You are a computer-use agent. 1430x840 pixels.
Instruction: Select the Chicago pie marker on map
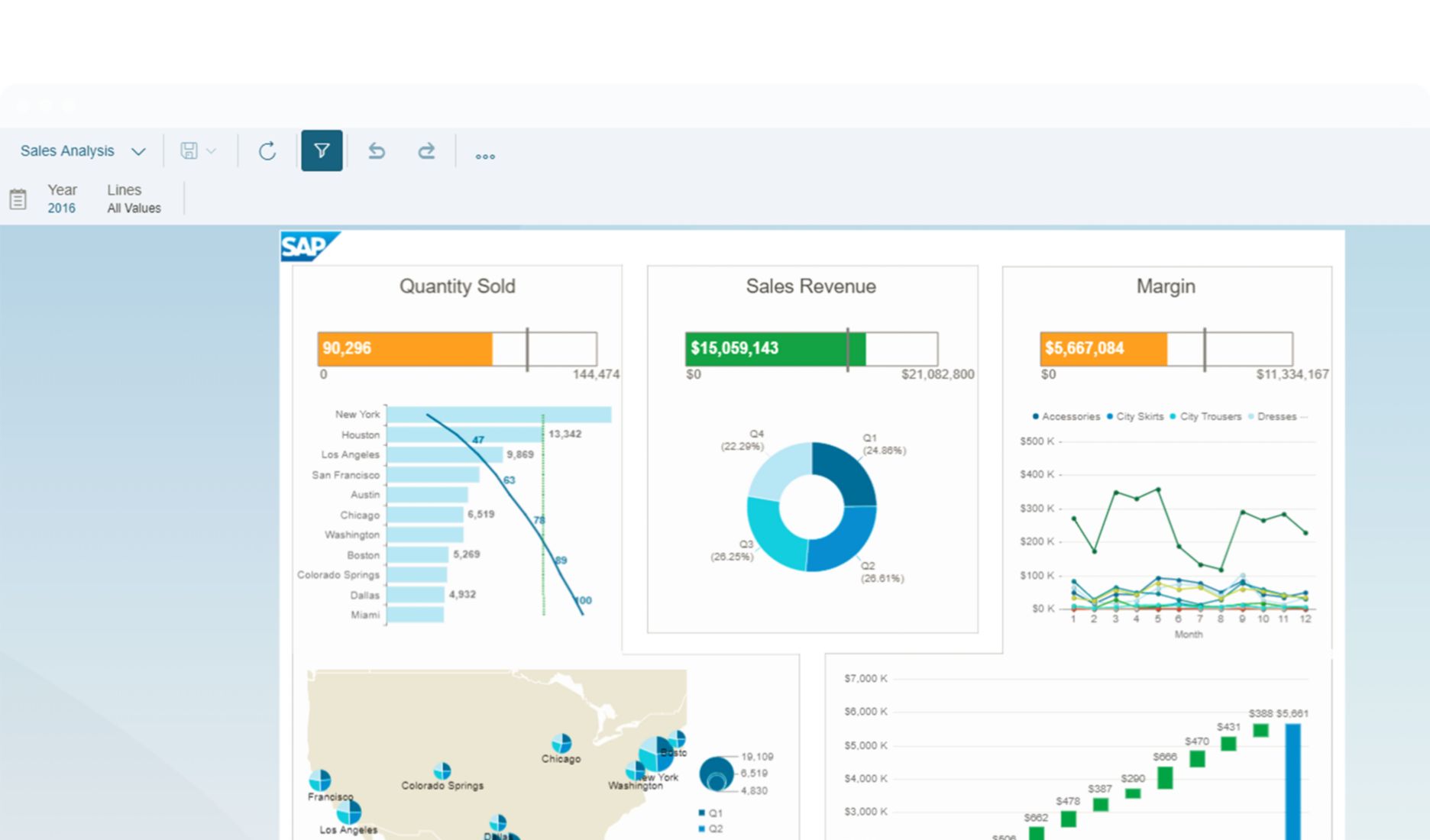coord(561,743)
